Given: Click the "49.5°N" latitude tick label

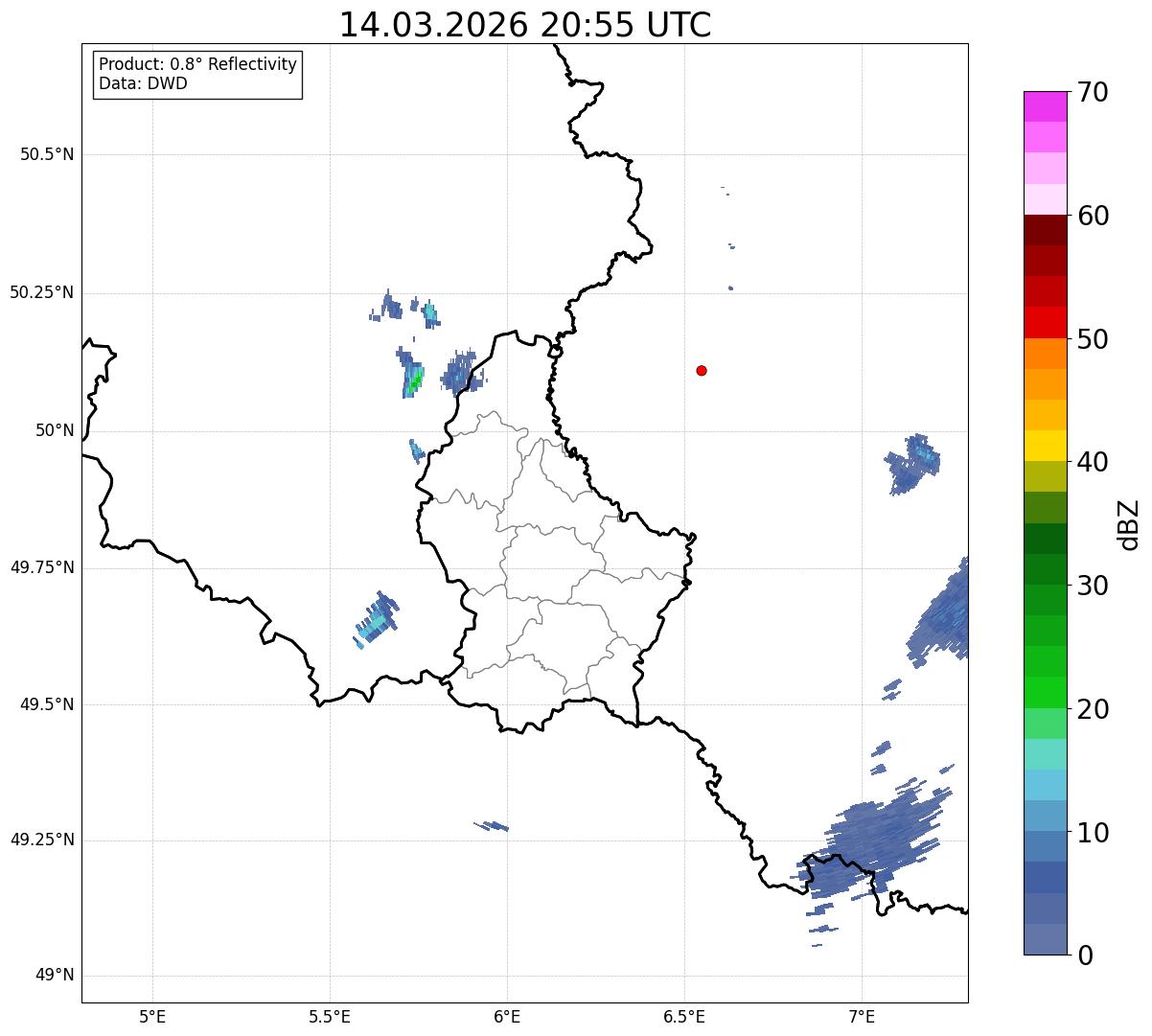Looking at the screenshot, I should click(47, 704).
